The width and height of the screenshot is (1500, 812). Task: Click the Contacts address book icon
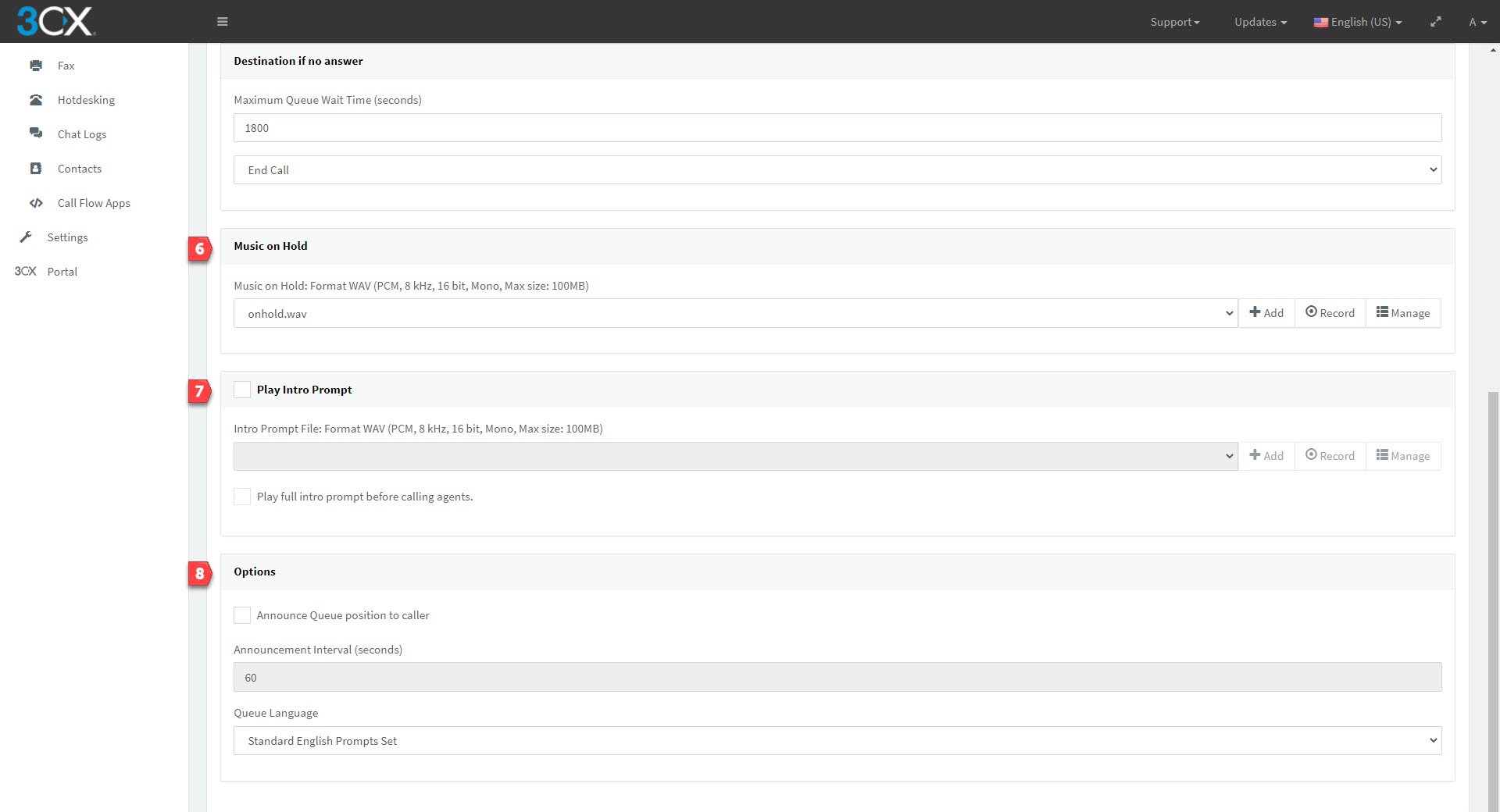click(x=36, y=169)
